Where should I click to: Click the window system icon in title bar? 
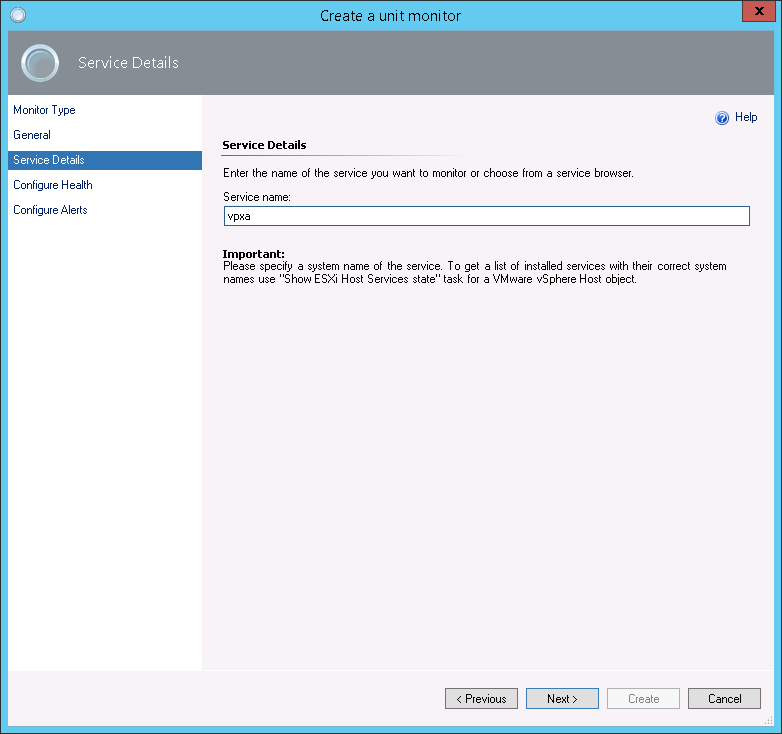click(x=17, y=15)
